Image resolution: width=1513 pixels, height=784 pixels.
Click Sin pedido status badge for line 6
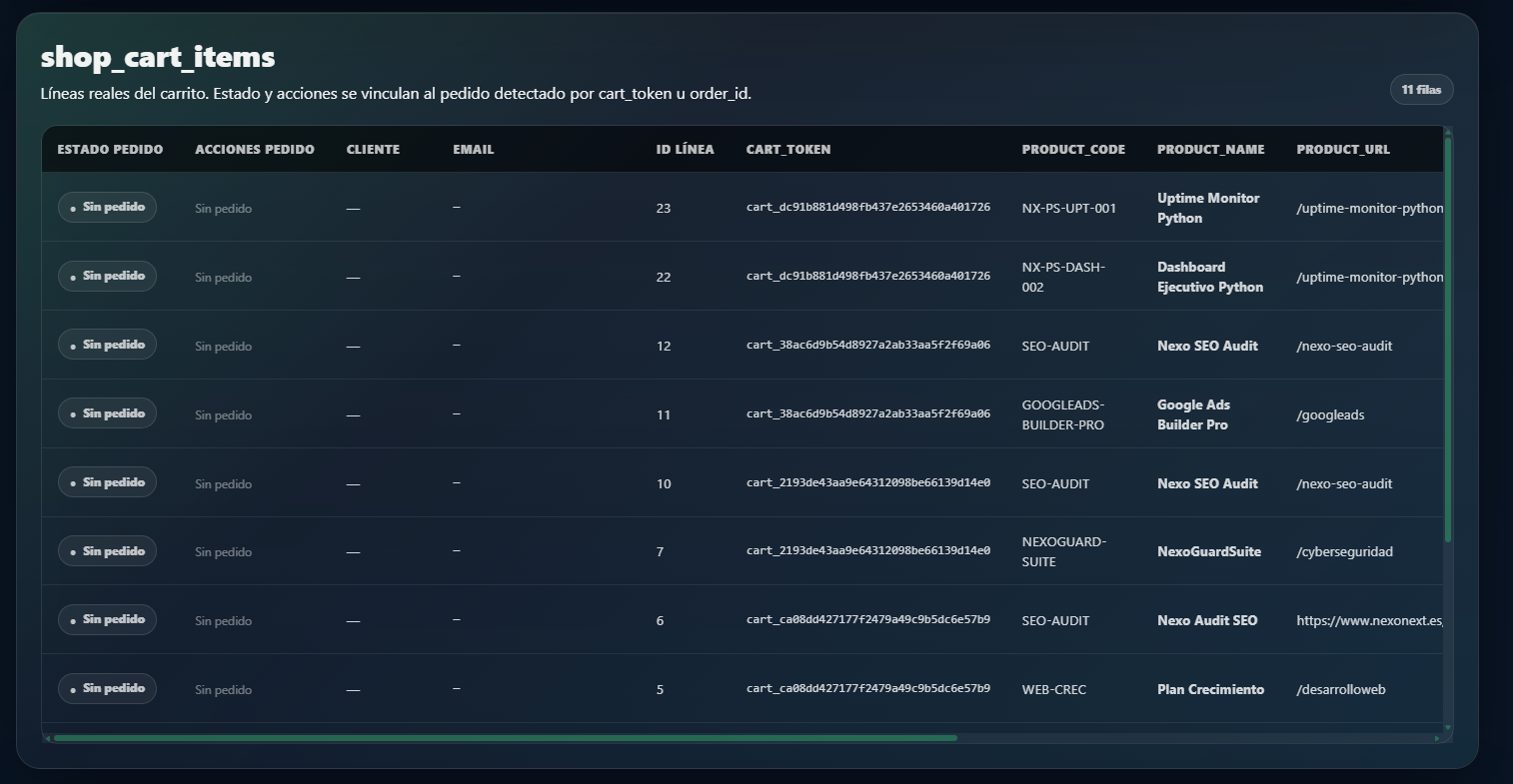click(107, 619)
